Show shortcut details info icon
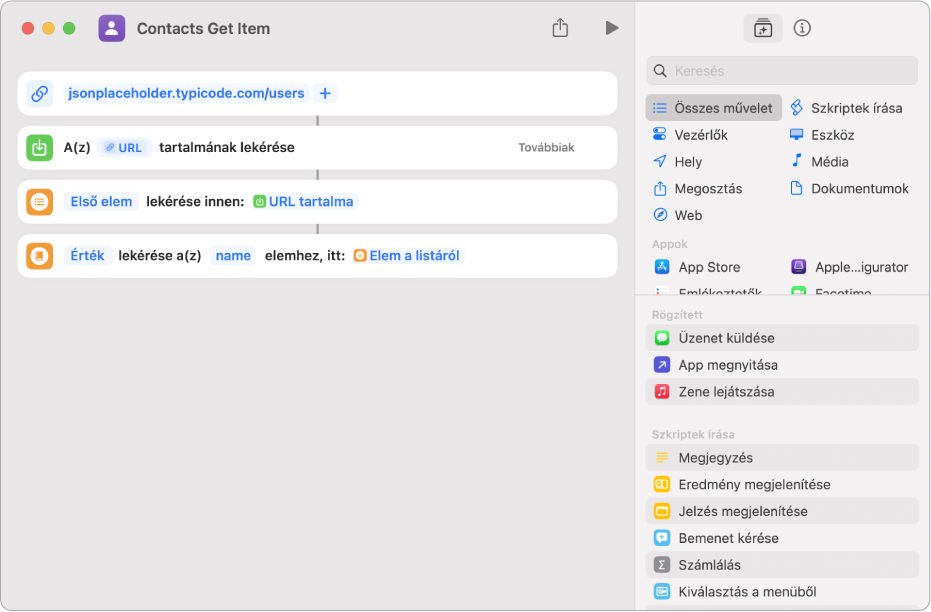931x612 pixels. (802, 28)
